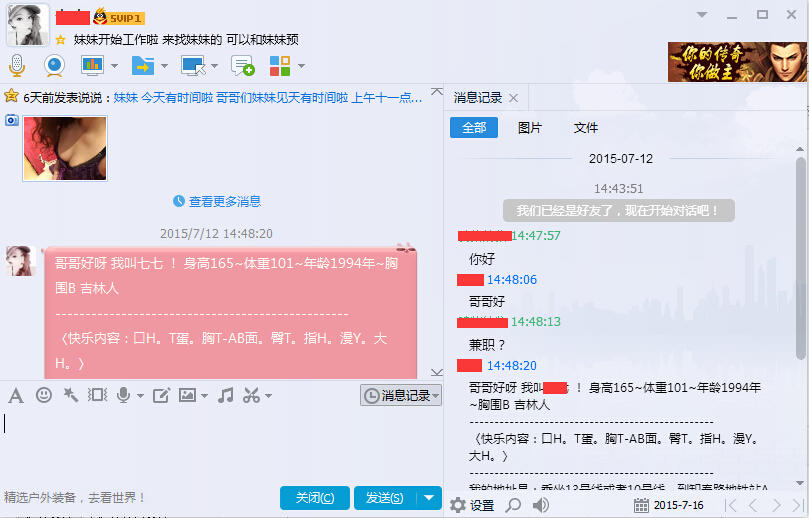
Task: Record a voice message microphone icon
Action: coord(123,395)
